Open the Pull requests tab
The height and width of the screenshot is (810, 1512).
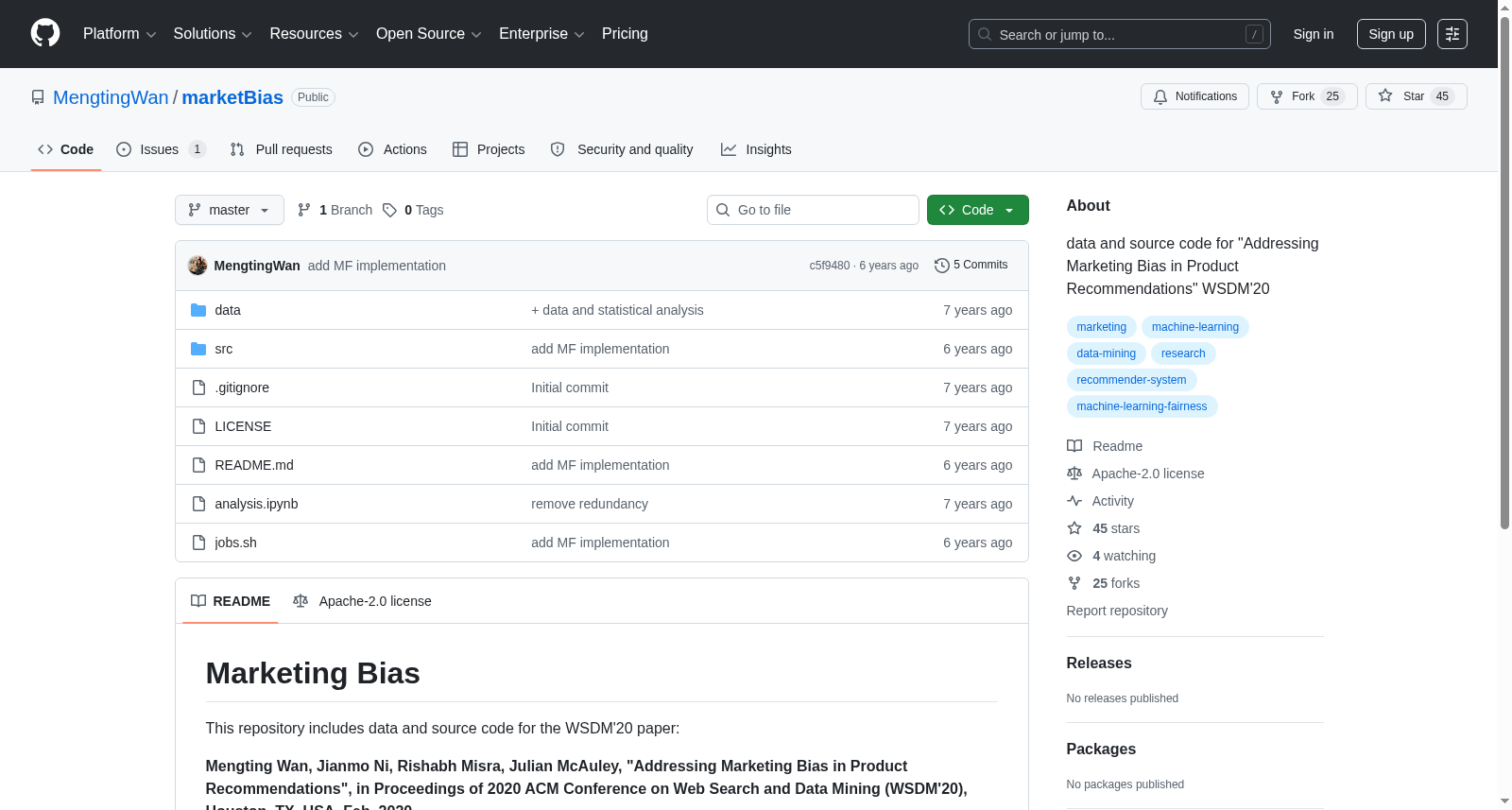pyautogui.click(x=282, y=149)
